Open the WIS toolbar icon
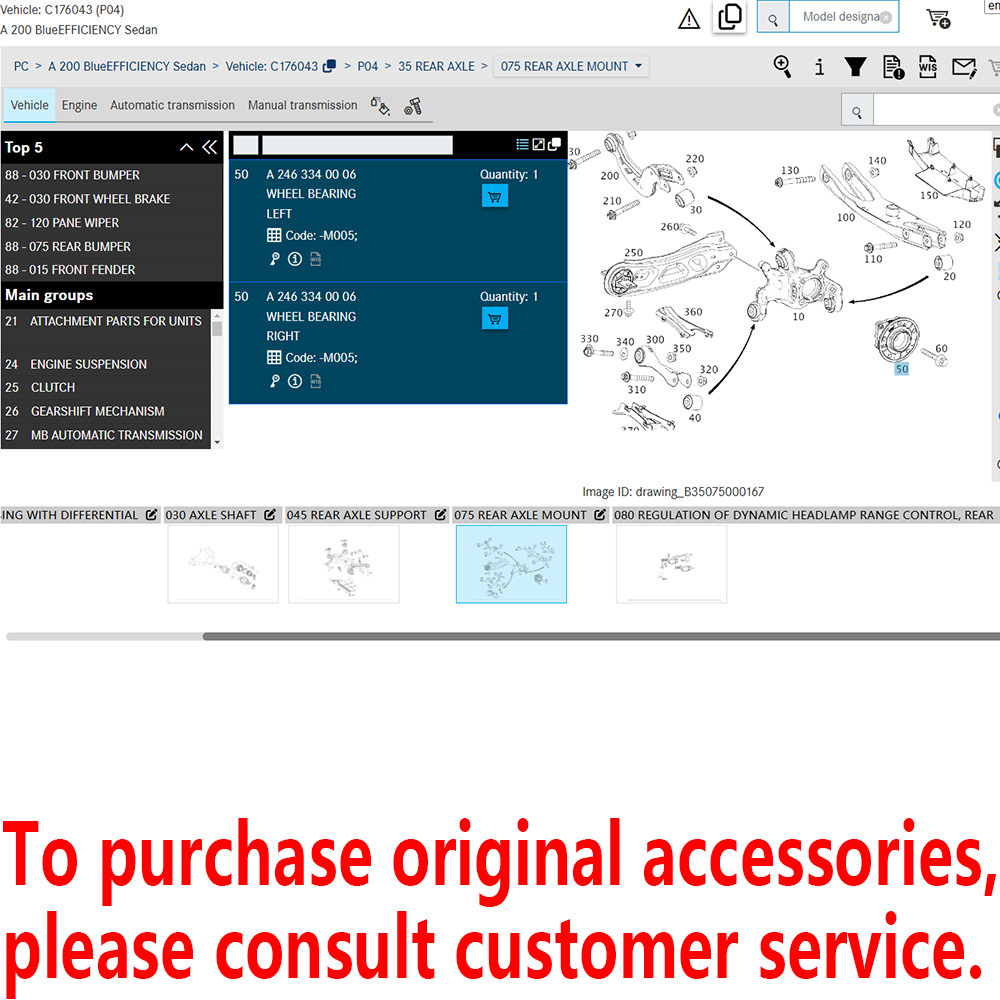1000x1000 pixels. click(x=928, y=66)
